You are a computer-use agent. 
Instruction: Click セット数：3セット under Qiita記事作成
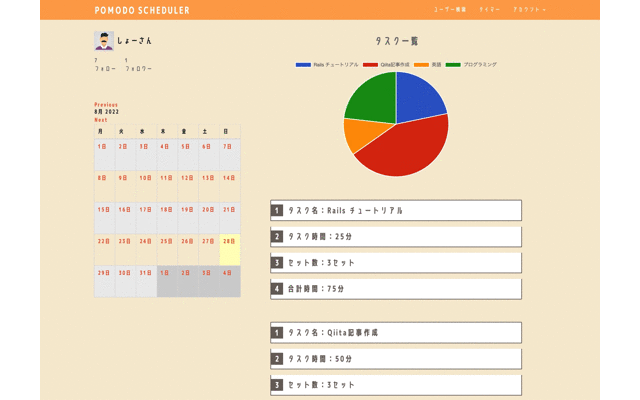(396, 385)
